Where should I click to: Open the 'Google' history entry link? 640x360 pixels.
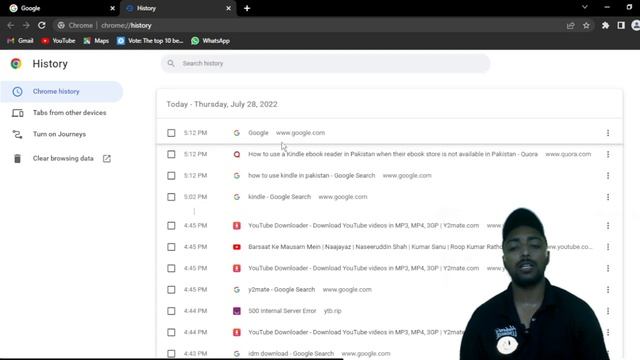coord(258,133)
